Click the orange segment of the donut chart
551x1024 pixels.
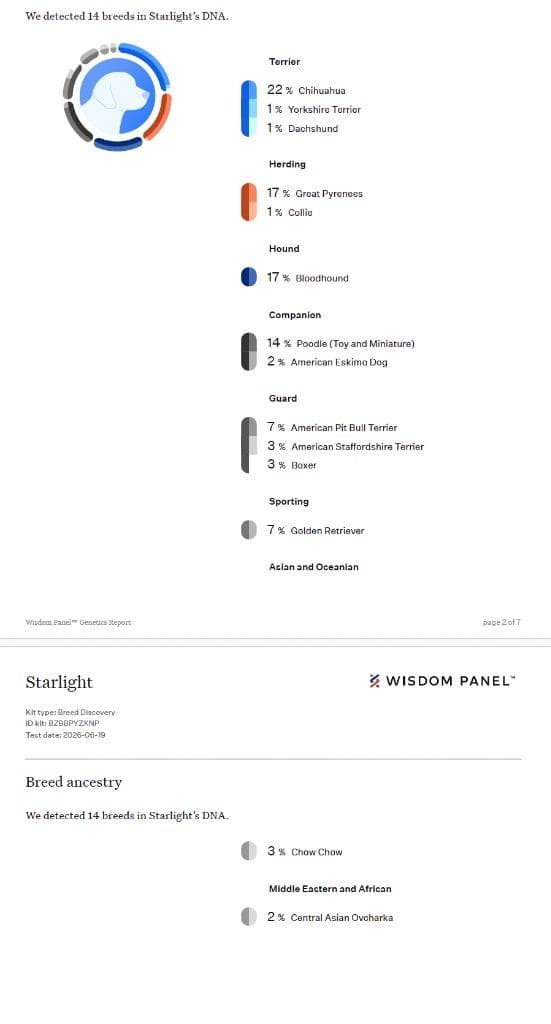click(159, 116)
